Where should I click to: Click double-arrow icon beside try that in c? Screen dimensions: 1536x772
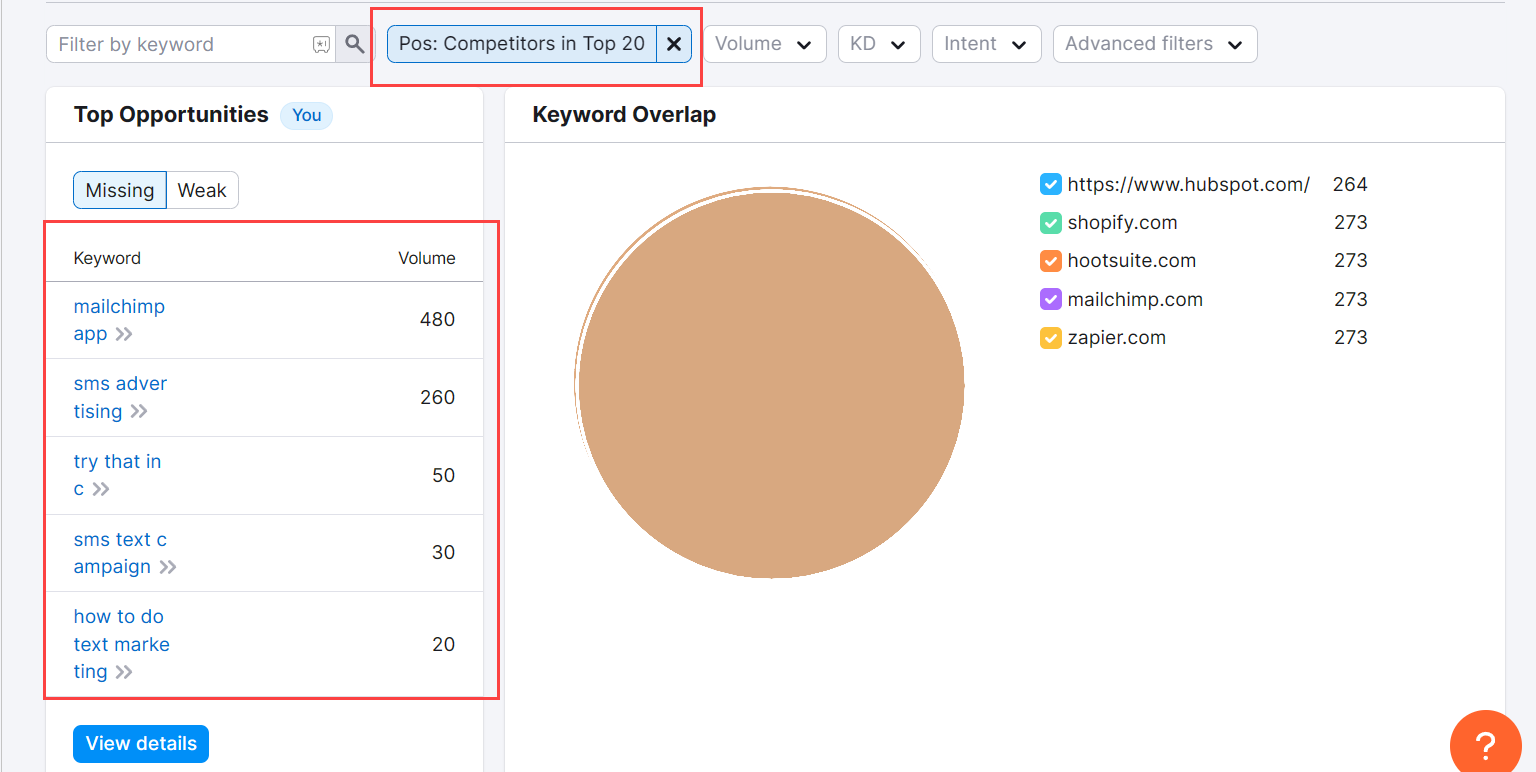[x=101, y=489]
